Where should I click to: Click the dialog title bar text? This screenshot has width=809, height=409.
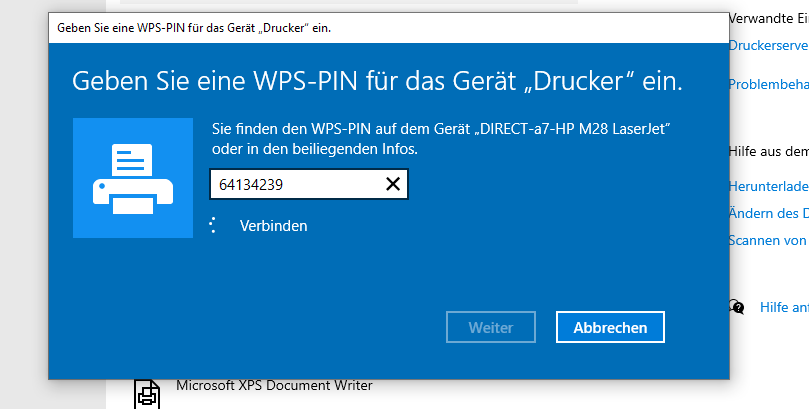pyautogui.click(x=194, y=28)
